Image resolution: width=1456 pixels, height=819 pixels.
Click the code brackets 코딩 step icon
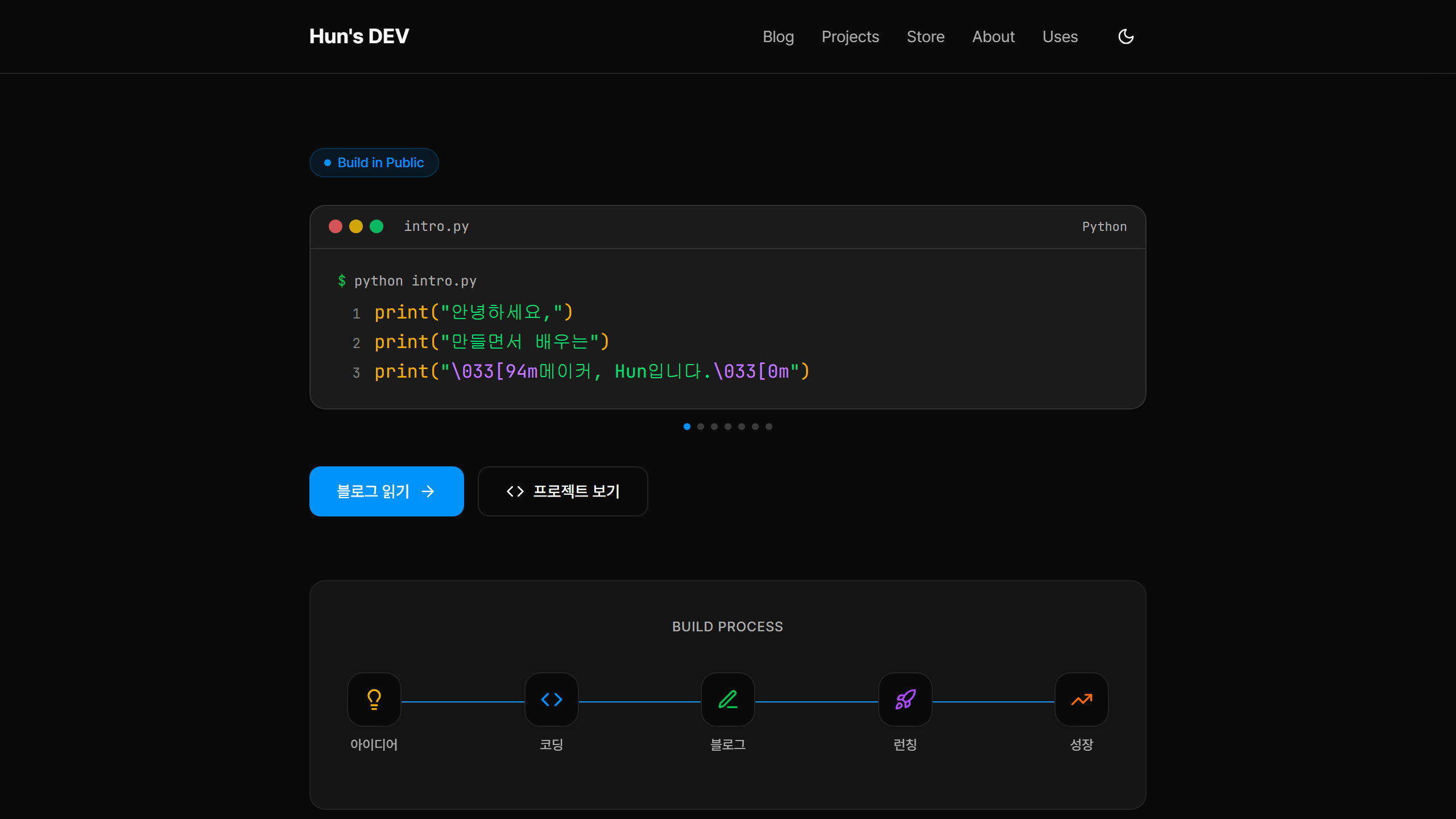551,699
